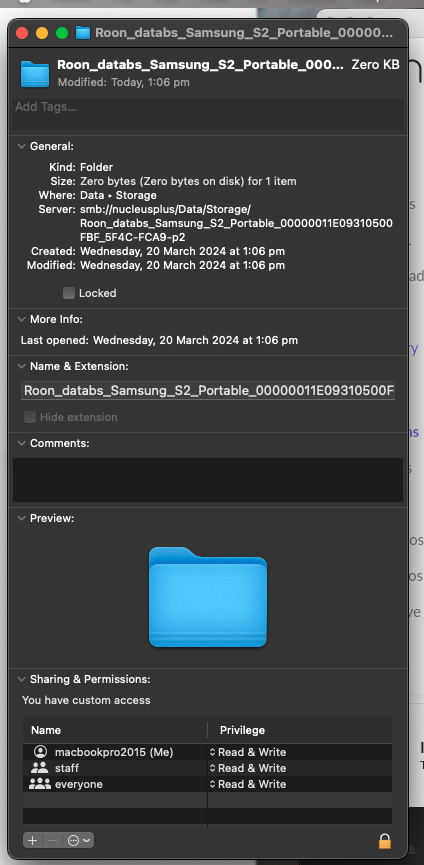
Task: Click the folder icon in the title bar
Action: 83,33
